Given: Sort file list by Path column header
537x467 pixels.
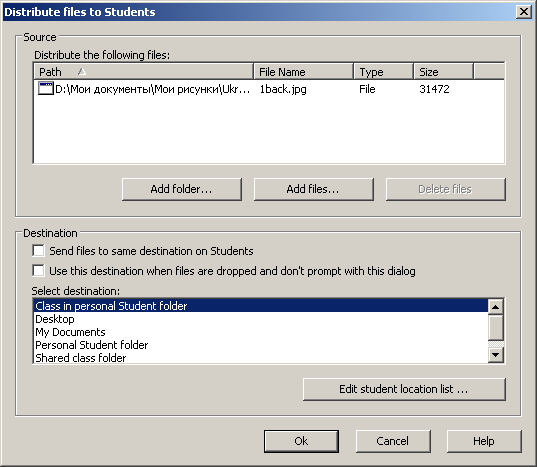Looking at the screenshot, I should click(x=143, y=72).
